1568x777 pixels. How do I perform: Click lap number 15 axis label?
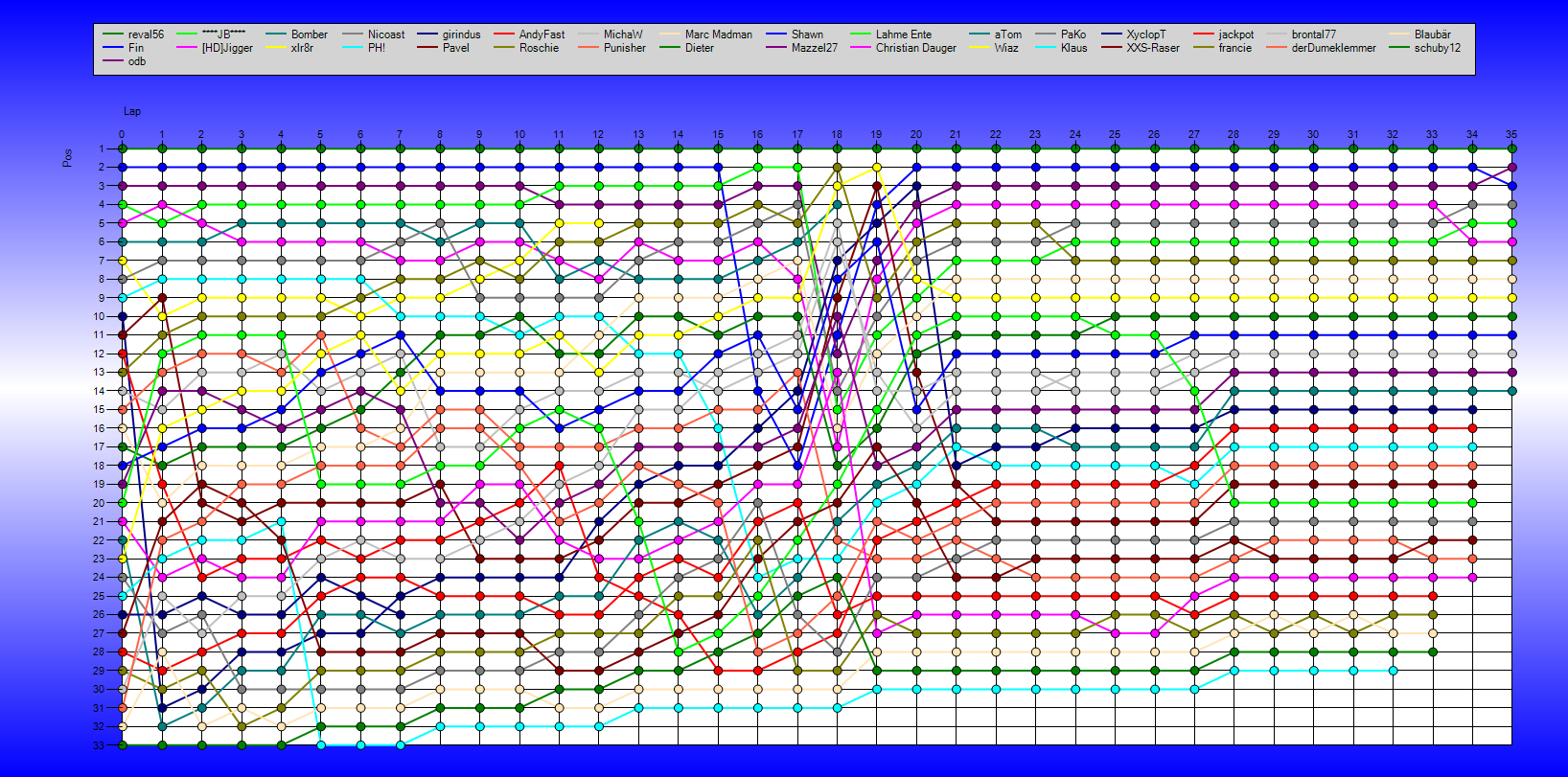(718, 135)
